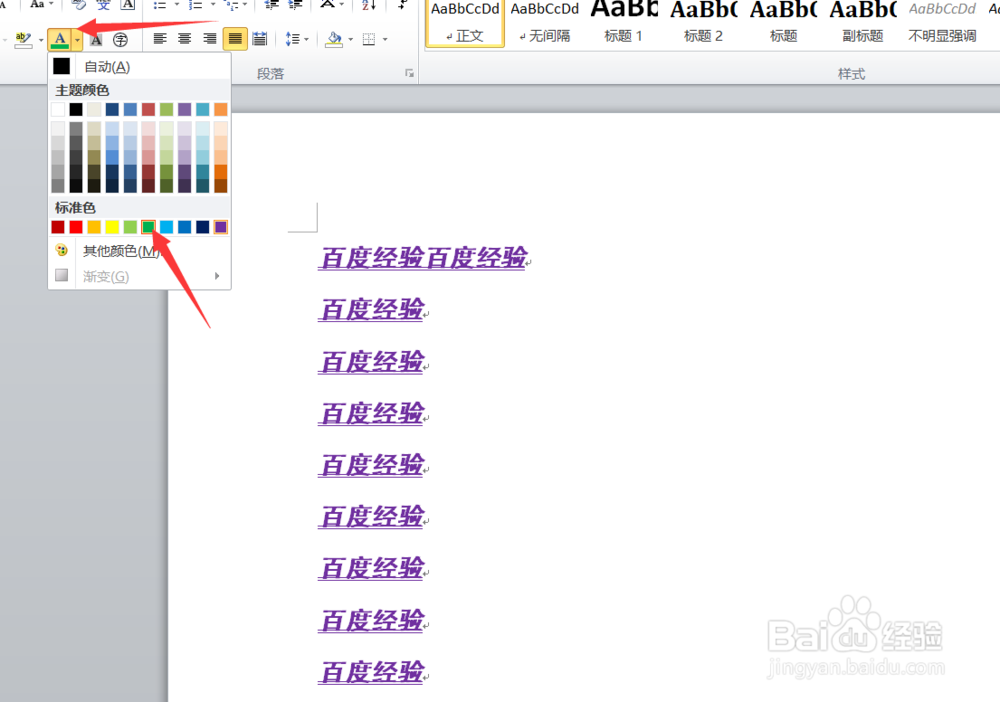
Task: Toggle justify alignment
Action: (x=235, y=39)
